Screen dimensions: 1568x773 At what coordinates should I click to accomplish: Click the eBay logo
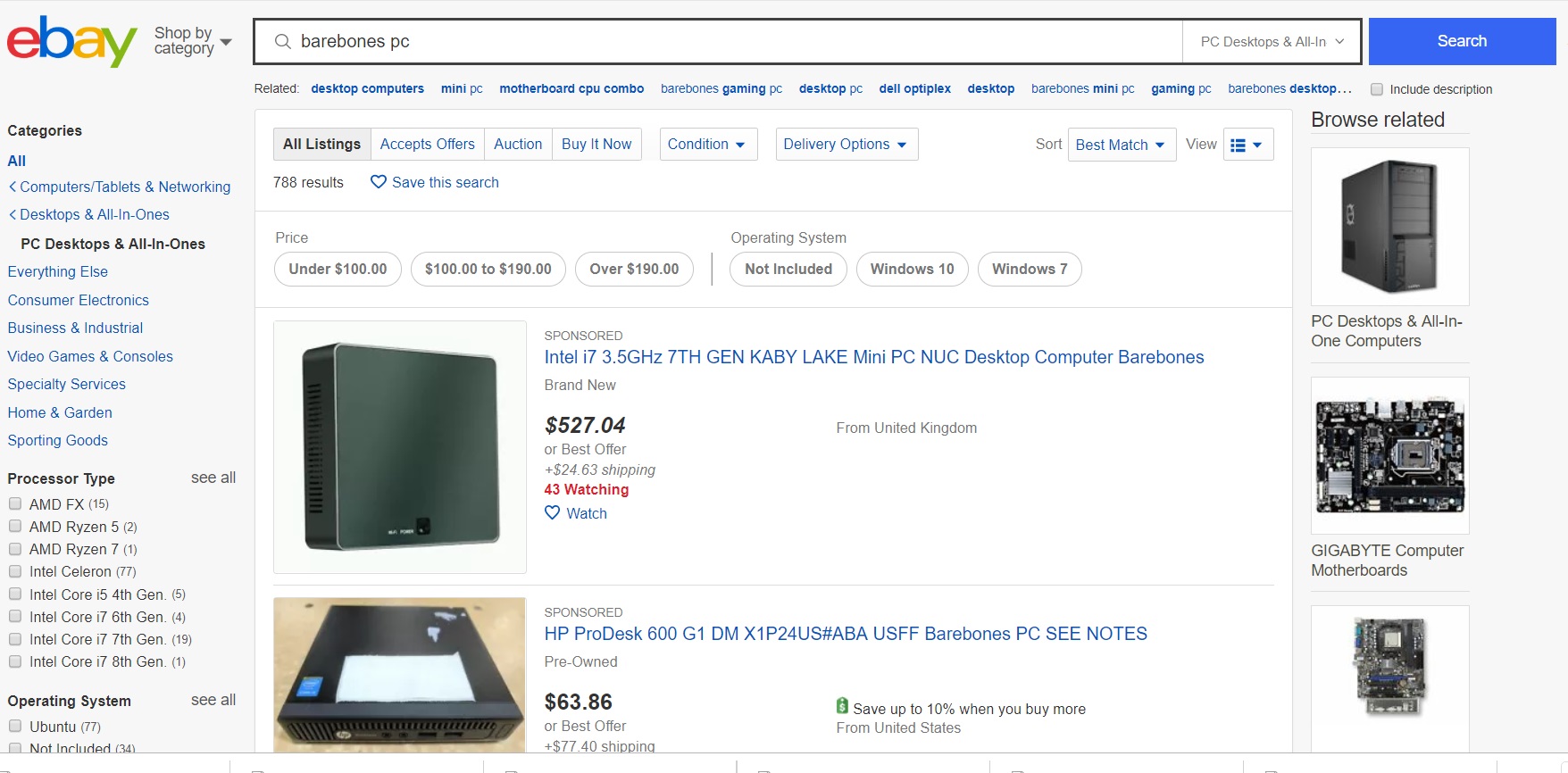click(x=71, y=41)
